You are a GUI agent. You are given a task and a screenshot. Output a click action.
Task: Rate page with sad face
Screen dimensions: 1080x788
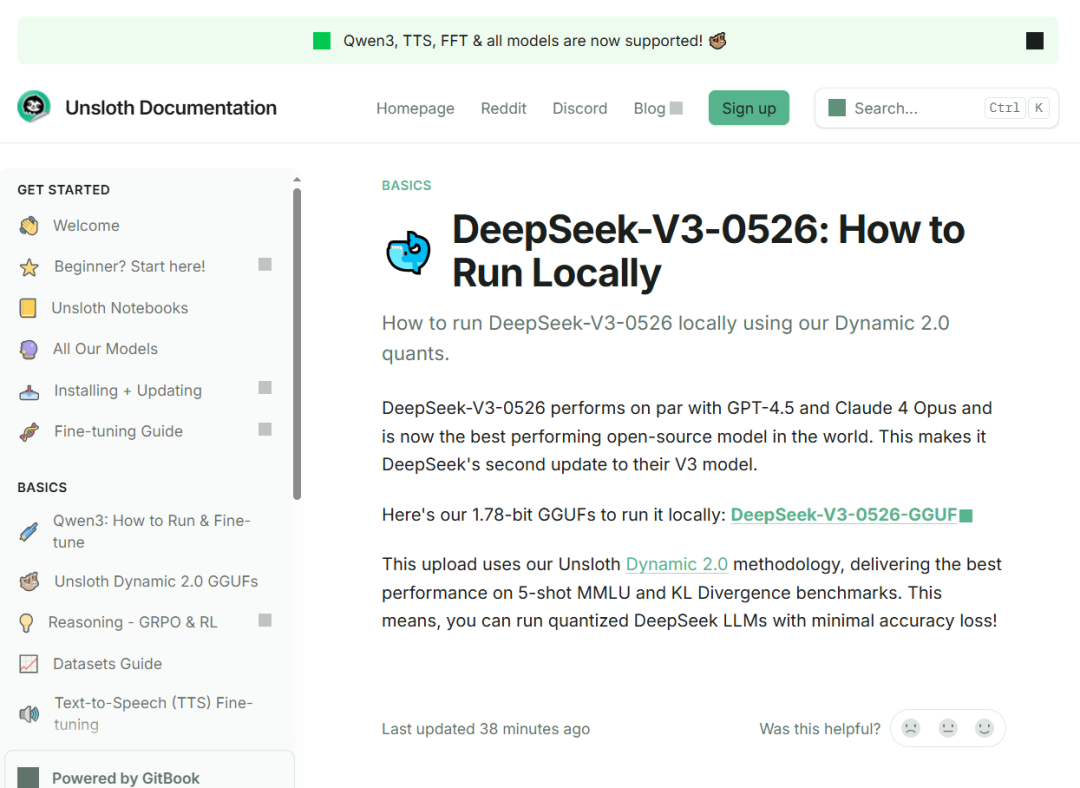(x=911, y=728)
